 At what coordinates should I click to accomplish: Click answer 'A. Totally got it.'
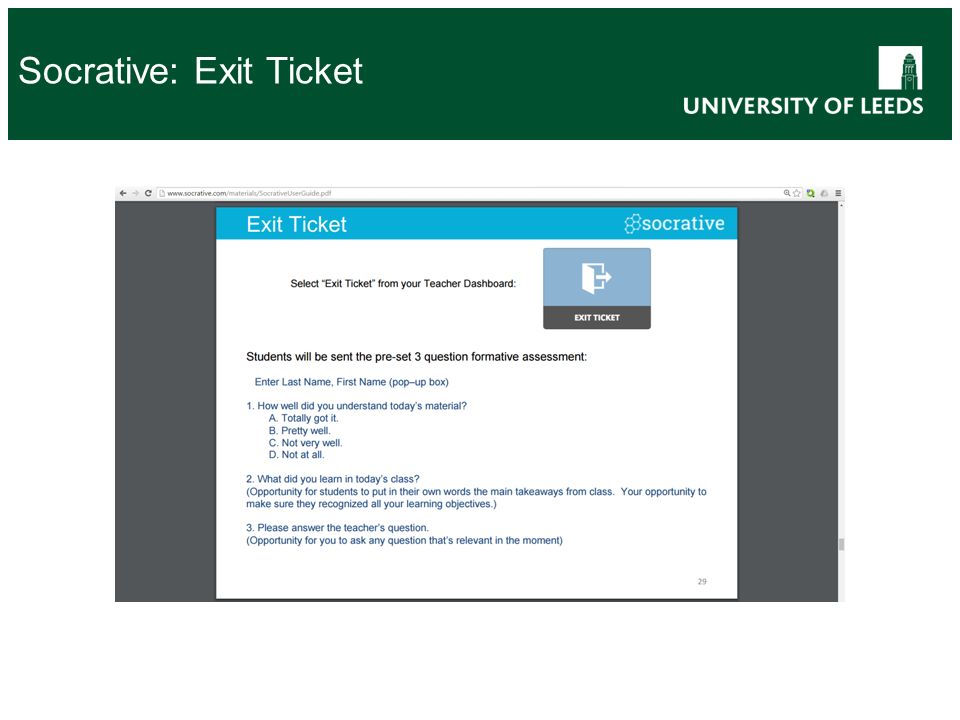click(x=304, y=418)
